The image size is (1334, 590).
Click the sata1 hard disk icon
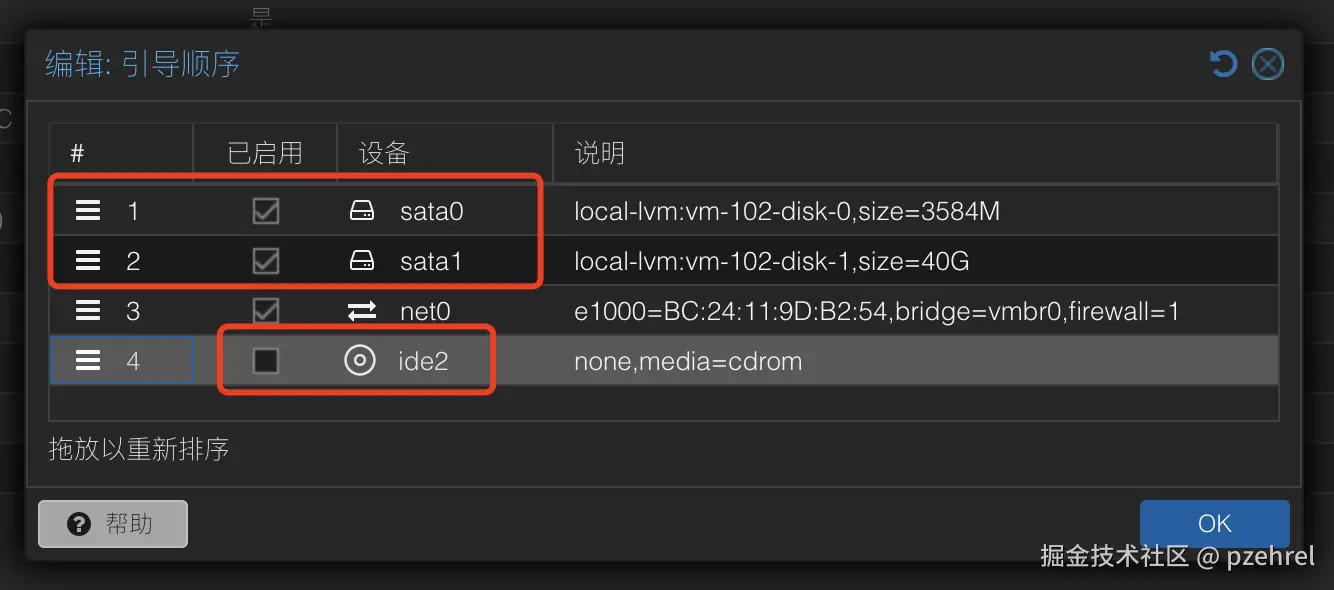click(x=361, y=261)
